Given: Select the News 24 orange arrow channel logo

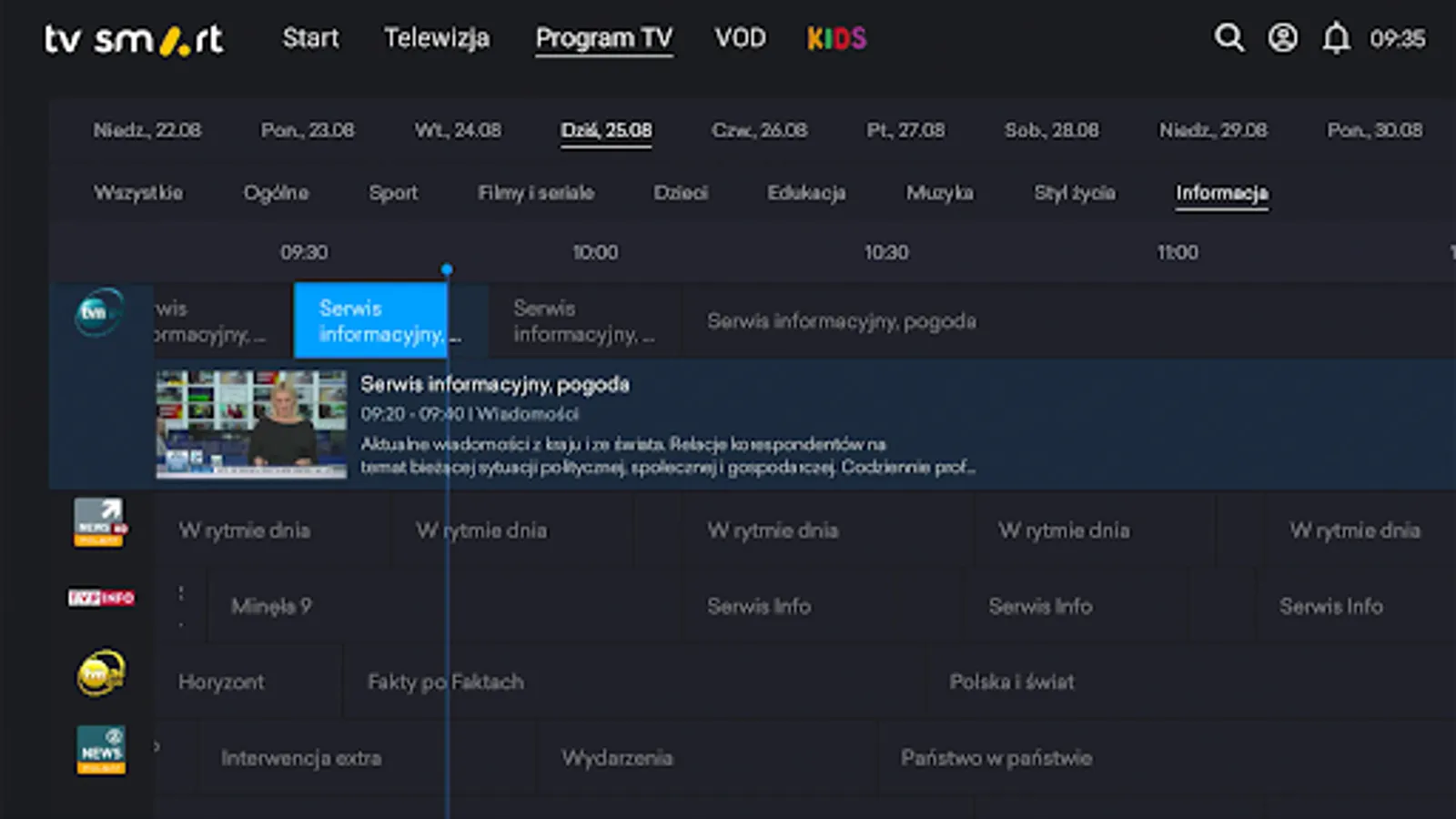Looking at the screenshot, I should click(100, 522).
